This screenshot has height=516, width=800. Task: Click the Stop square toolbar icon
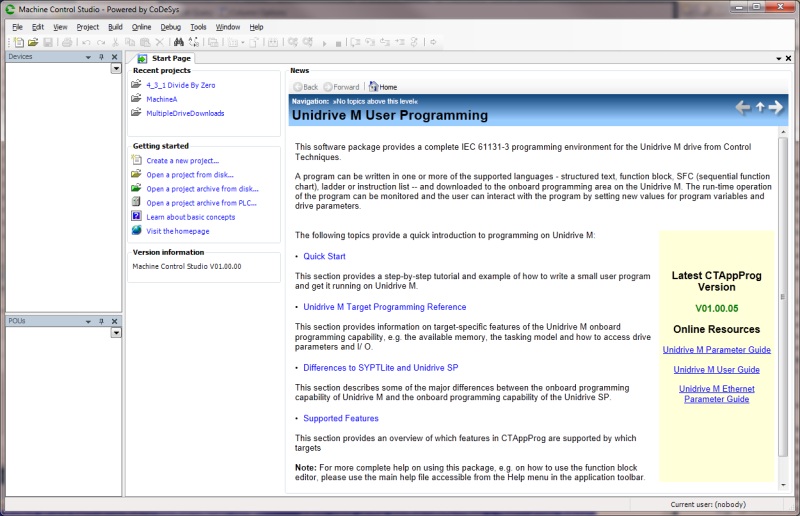pos(338,43)
